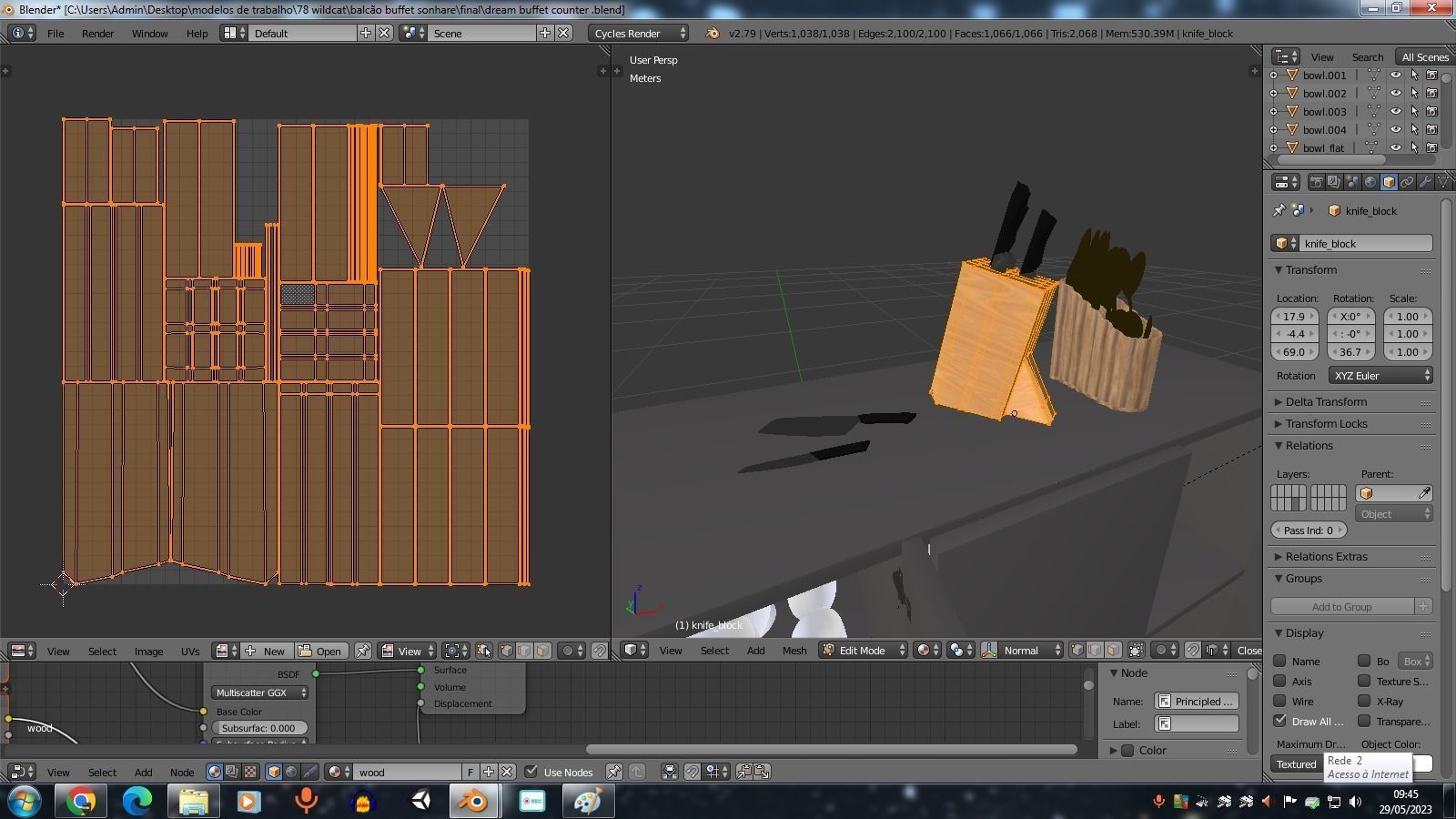Hide bowl.002 using its eye icon

[1395, 93]
